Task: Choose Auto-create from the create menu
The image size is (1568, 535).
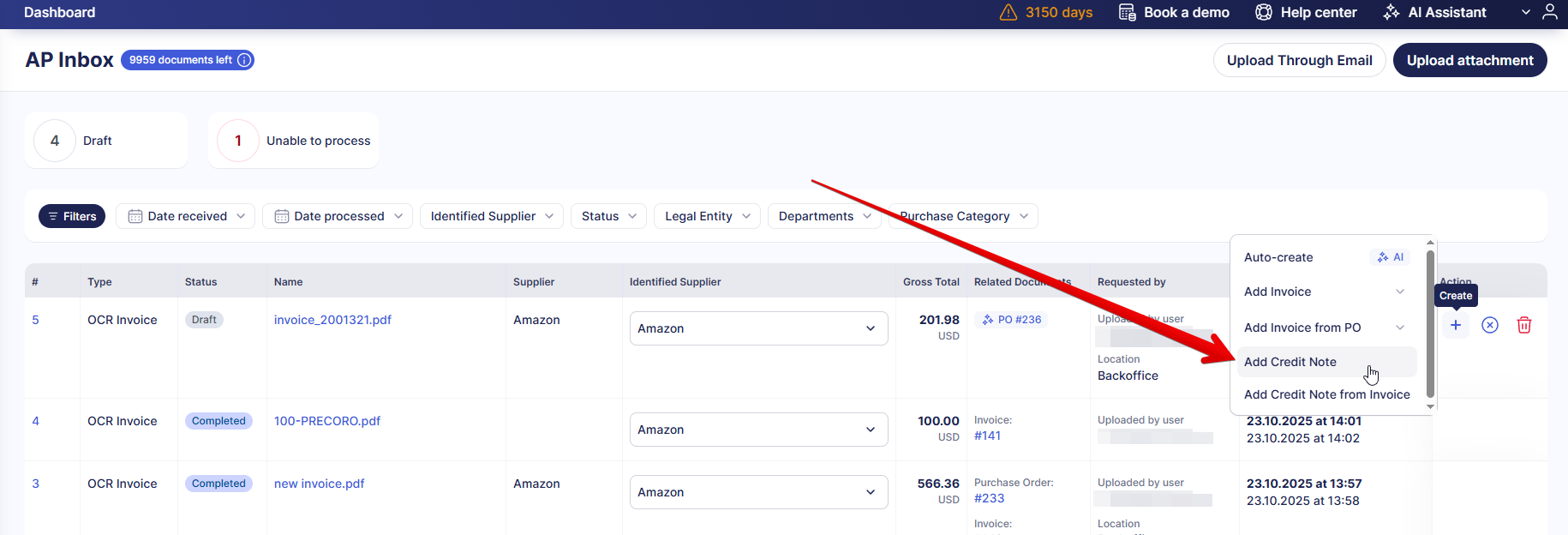Action: click(x=1278, y=257)
